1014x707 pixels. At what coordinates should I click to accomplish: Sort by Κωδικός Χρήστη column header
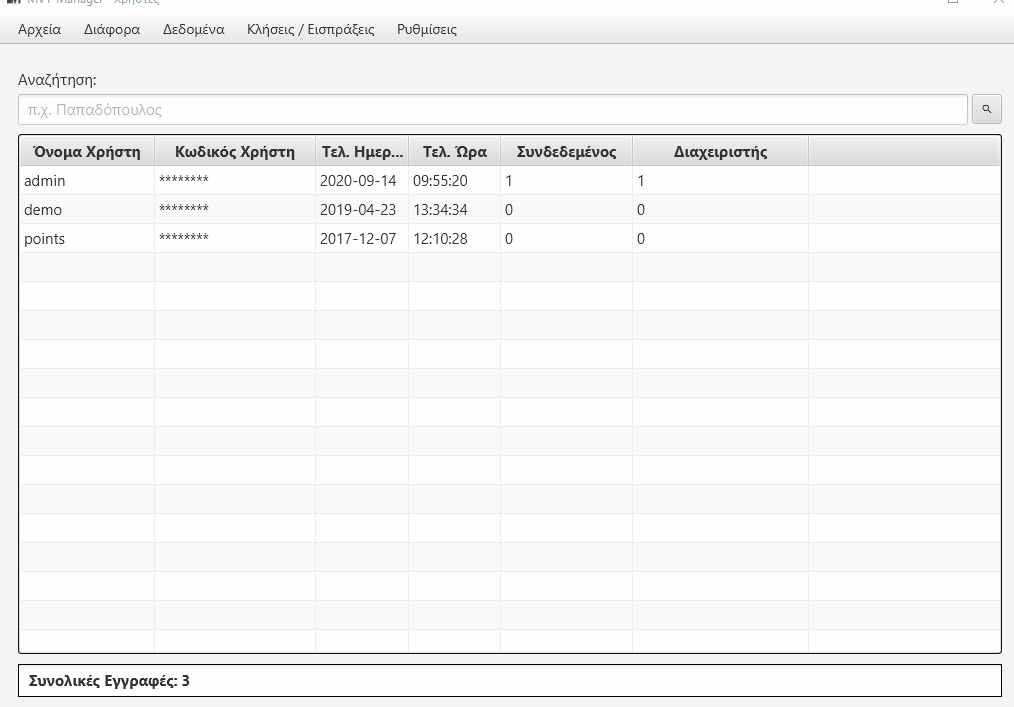pyautogui.click(x=235, y=152)
